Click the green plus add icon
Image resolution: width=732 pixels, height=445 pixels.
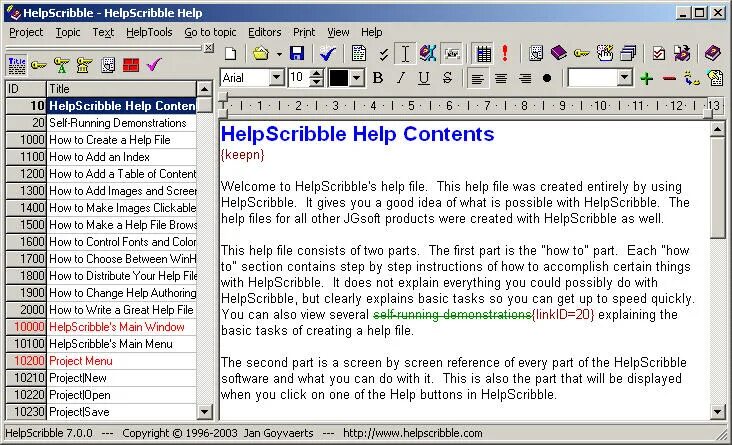[x=647, y=78]
